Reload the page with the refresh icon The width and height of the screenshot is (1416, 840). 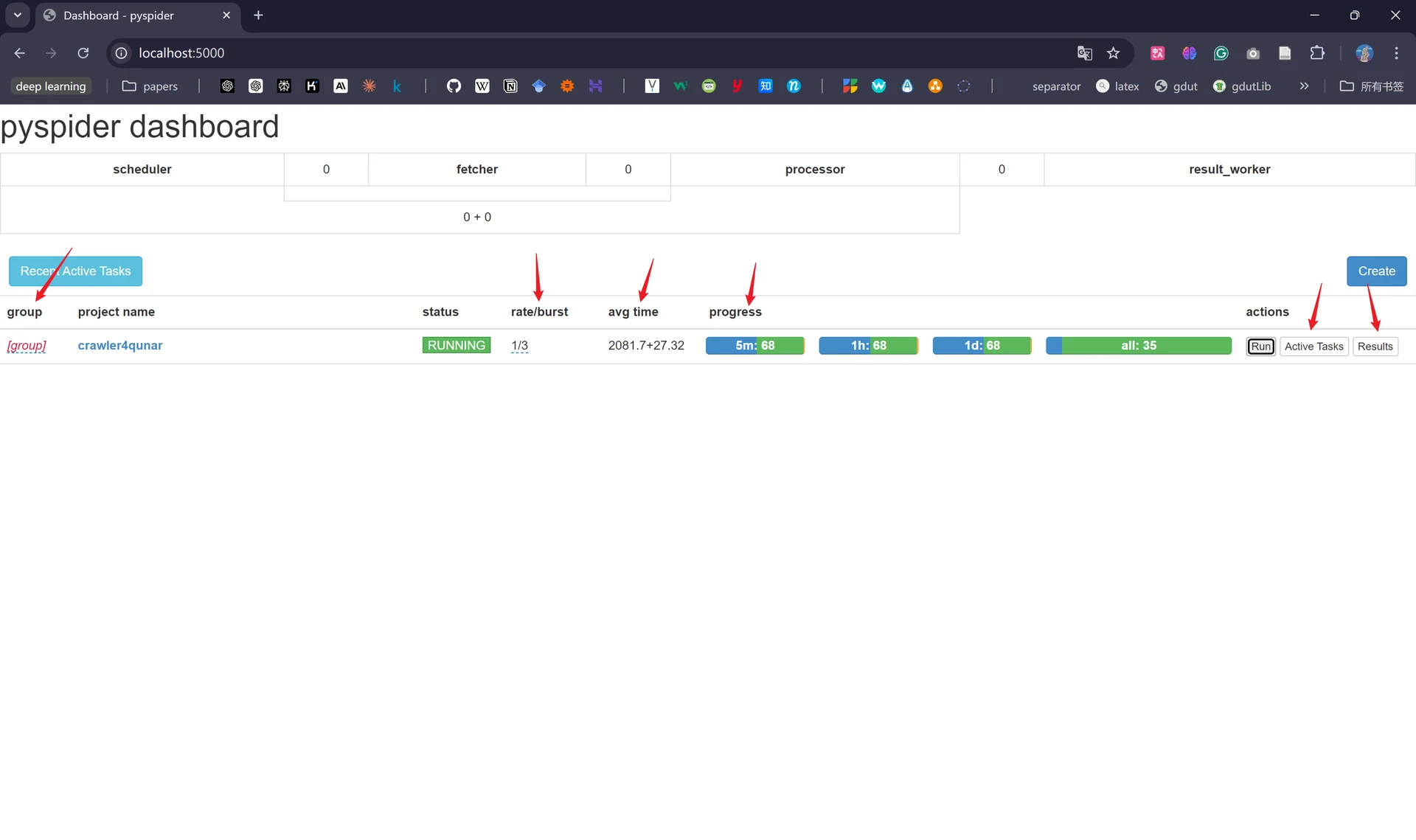point(83,53)
